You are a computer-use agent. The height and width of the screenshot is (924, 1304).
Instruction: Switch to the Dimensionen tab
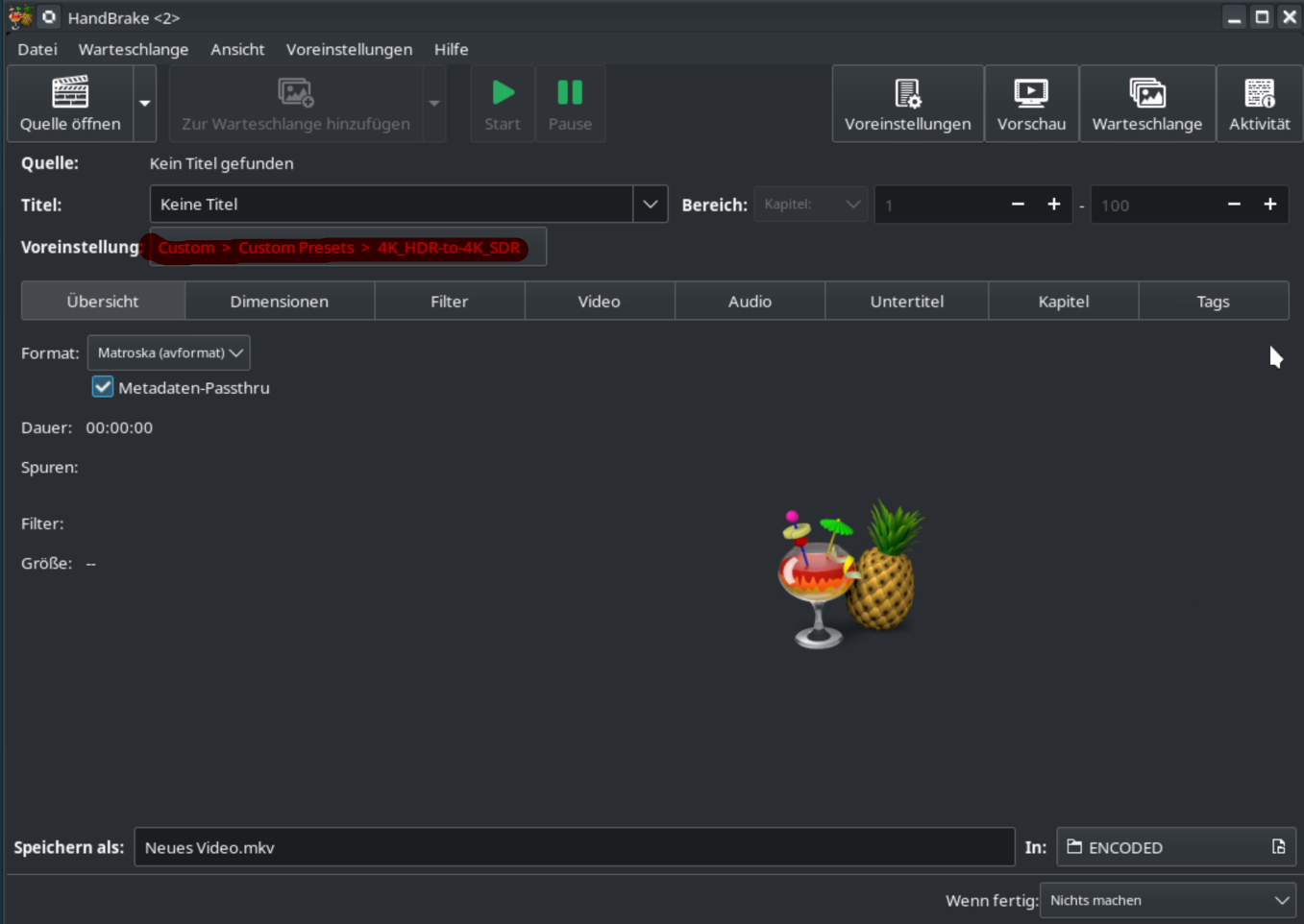(280, 301)
